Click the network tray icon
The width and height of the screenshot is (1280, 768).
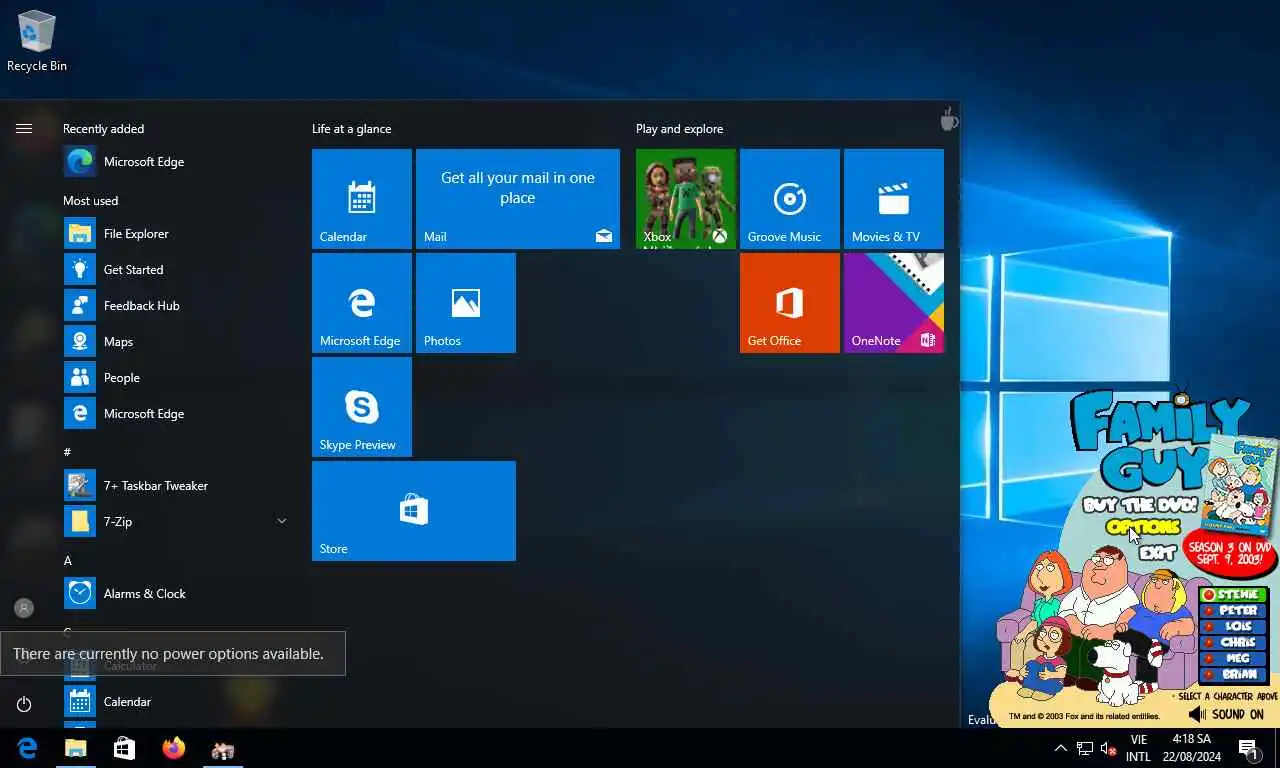1084,748
